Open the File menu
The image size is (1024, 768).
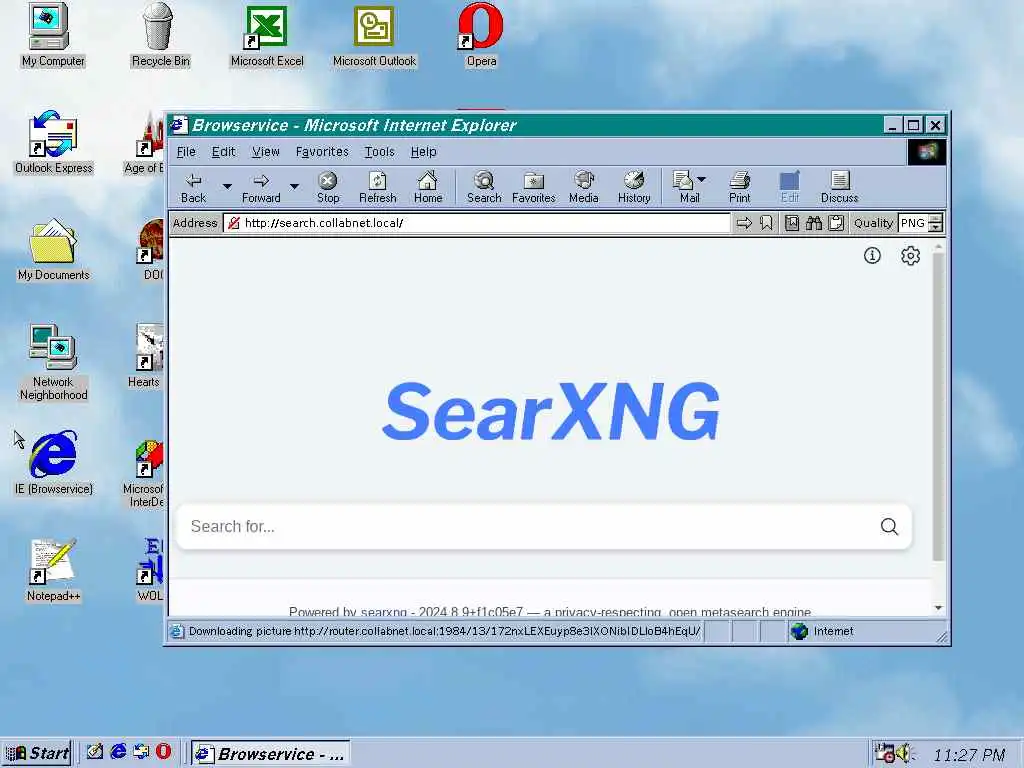(186, 152)
